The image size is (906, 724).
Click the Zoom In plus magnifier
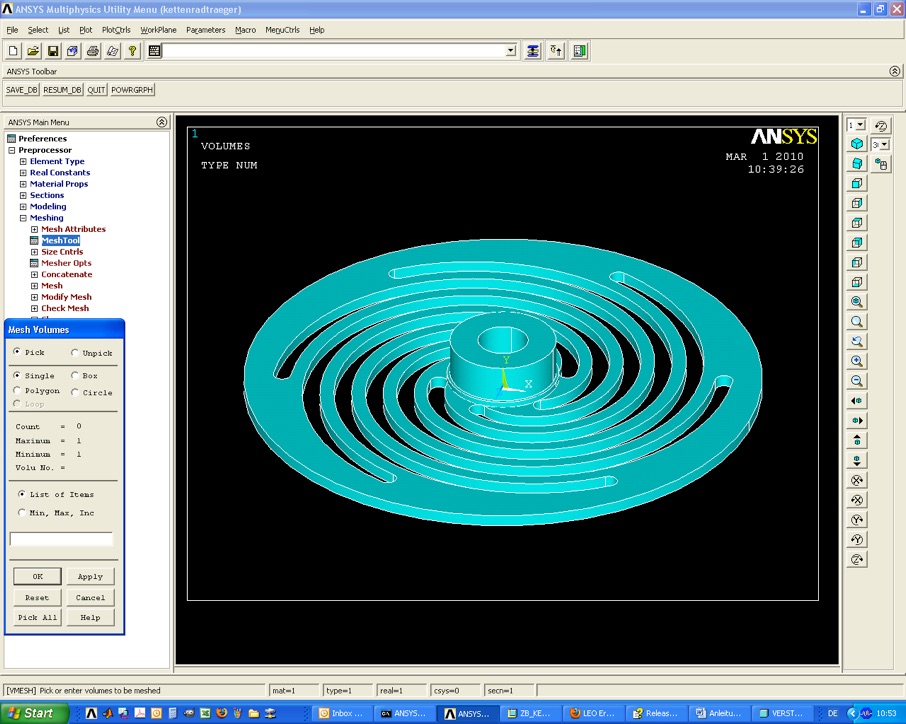tap(857, 361)
